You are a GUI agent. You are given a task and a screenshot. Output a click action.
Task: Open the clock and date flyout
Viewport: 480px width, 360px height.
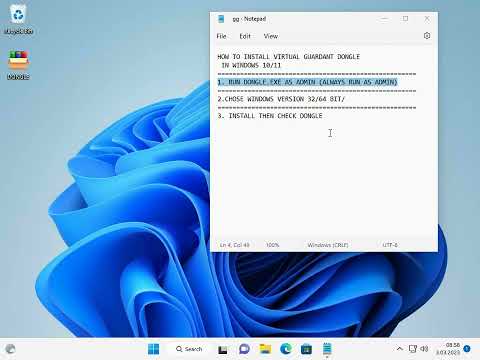pos(448,349)
